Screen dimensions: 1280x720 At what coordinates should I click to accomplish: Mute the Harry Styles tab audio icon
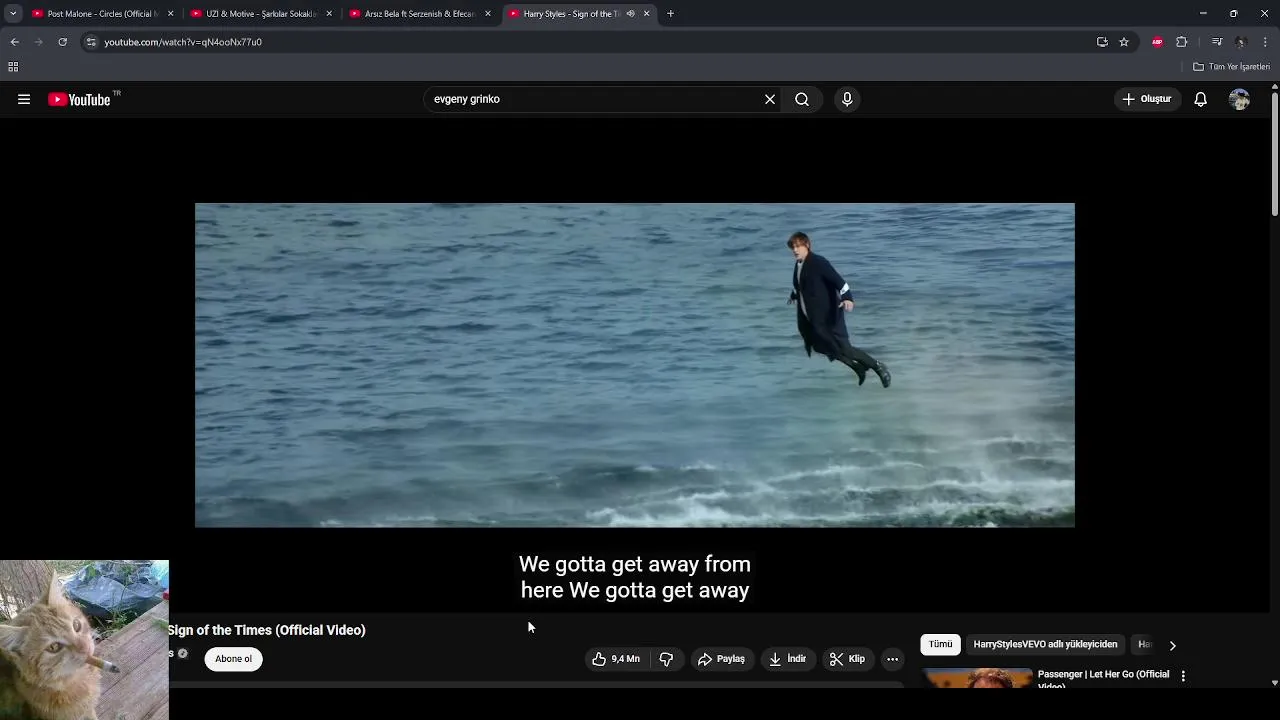click(630, 14)
